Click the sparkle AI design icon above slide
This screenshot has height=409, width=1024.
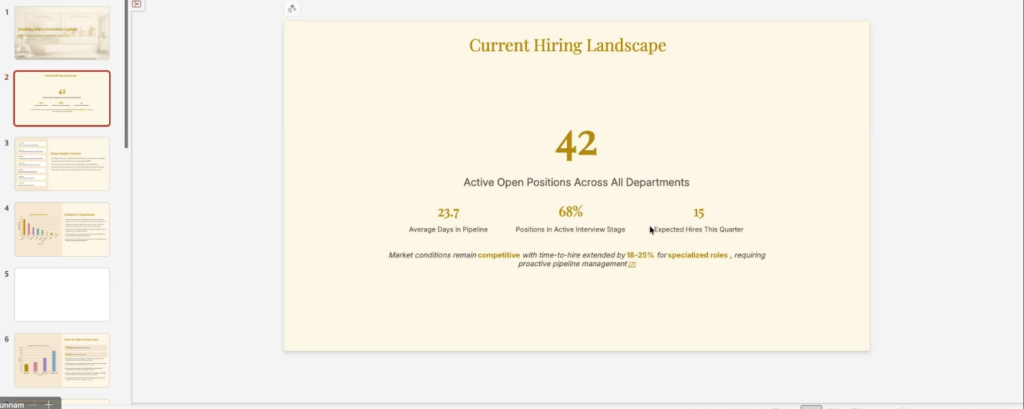291,9
